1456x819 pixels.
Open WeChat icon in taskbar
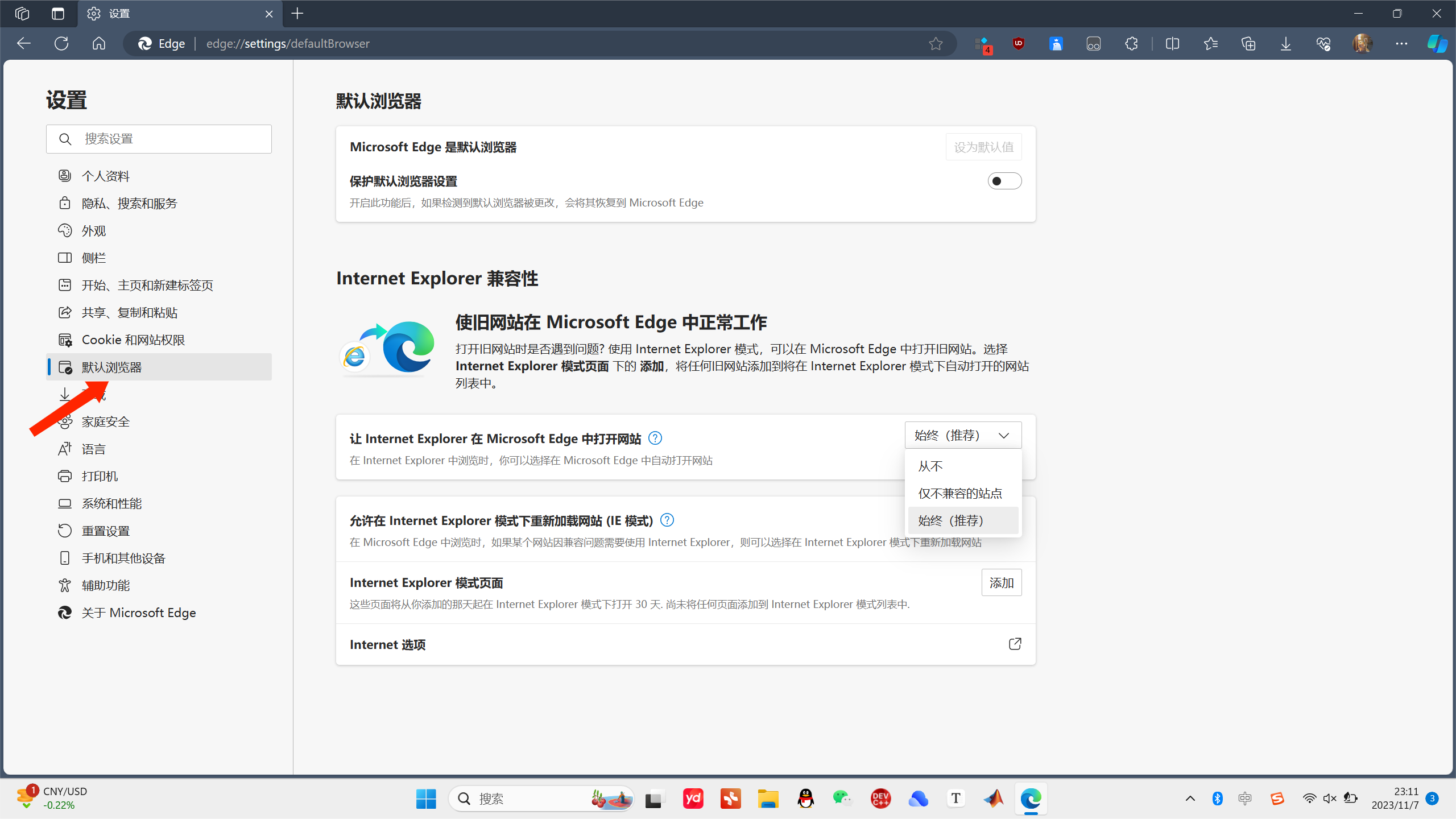click(x=843, y=799)
